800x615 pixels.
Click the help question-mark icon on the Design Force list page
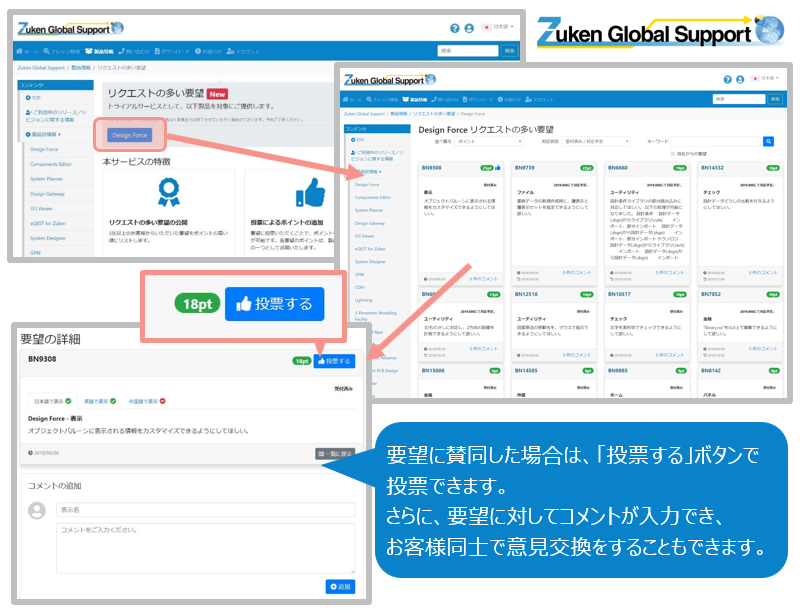coord(728,80)
